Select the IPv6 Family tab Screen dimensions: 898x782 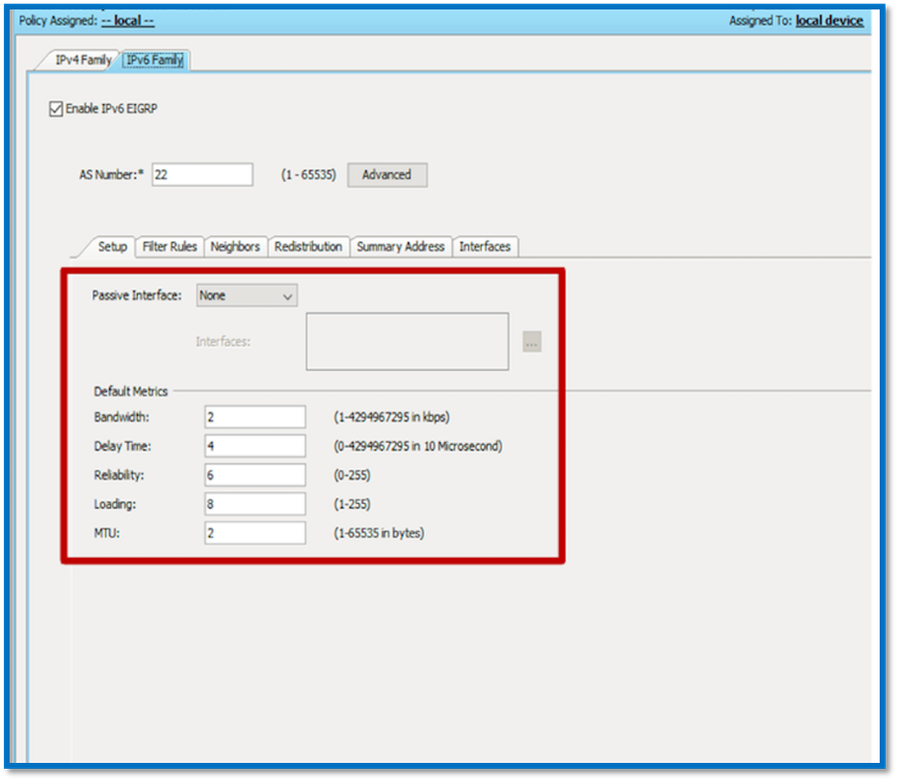point(155,60)
